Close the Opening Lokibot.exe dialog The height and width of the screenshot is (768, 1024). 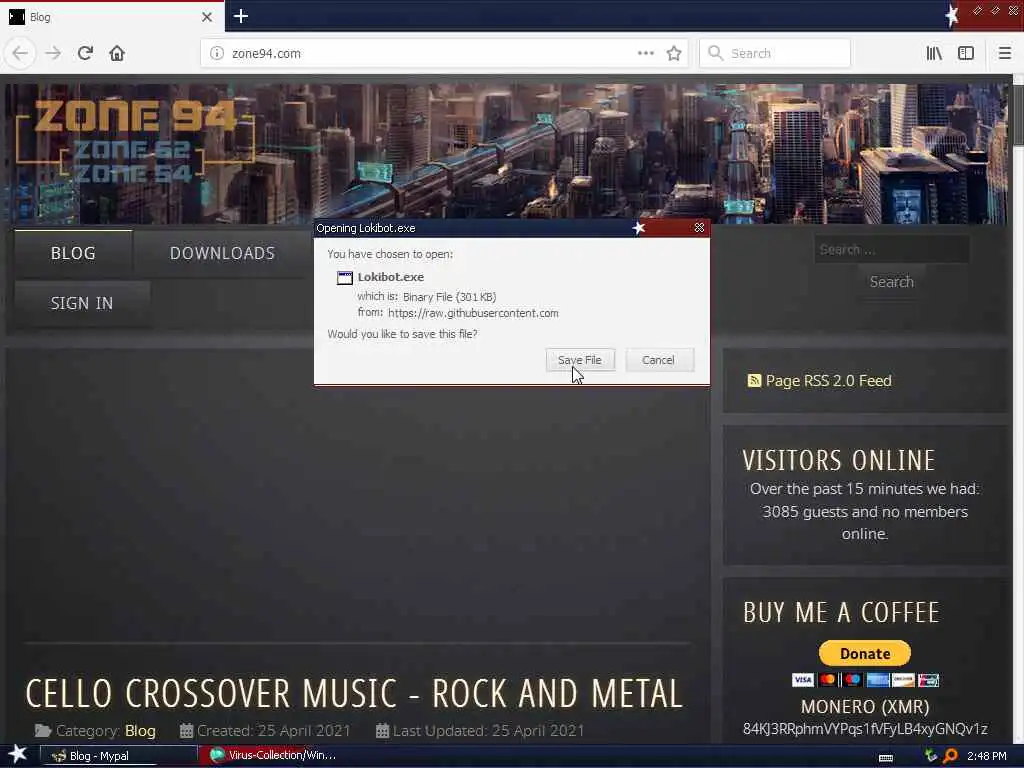click(x=699, y=227)
